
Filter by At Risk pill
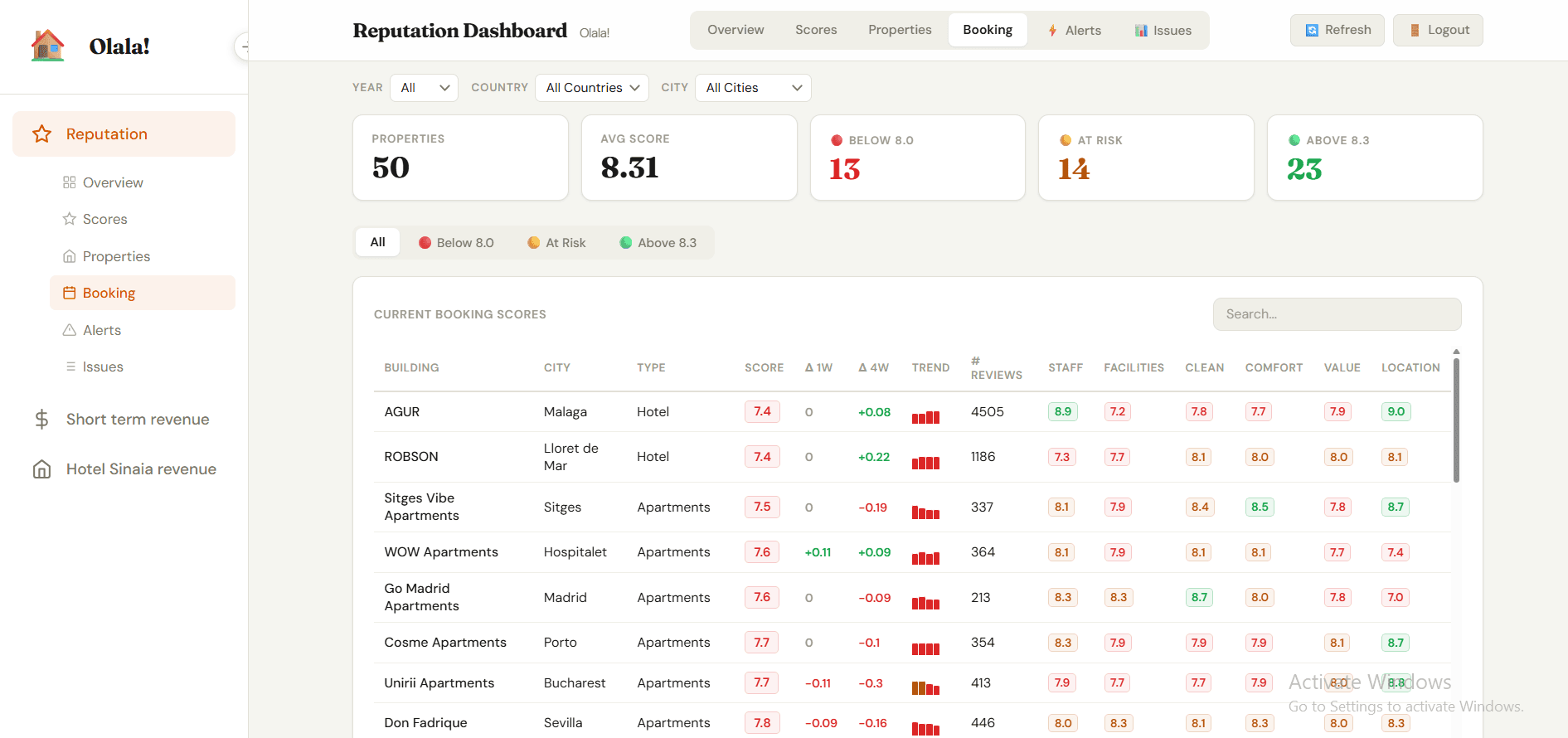[556, 243]
